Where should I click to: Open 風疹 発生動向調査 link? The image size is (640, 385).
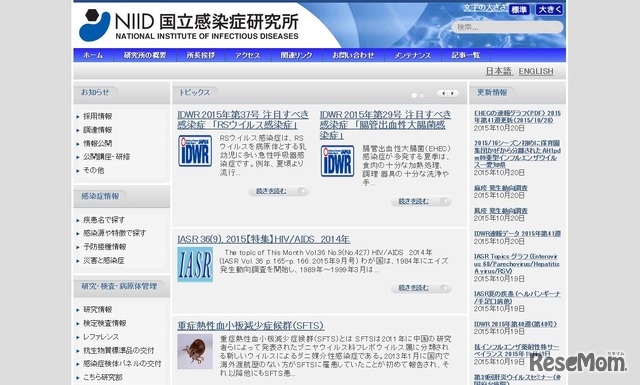point(500,211)
